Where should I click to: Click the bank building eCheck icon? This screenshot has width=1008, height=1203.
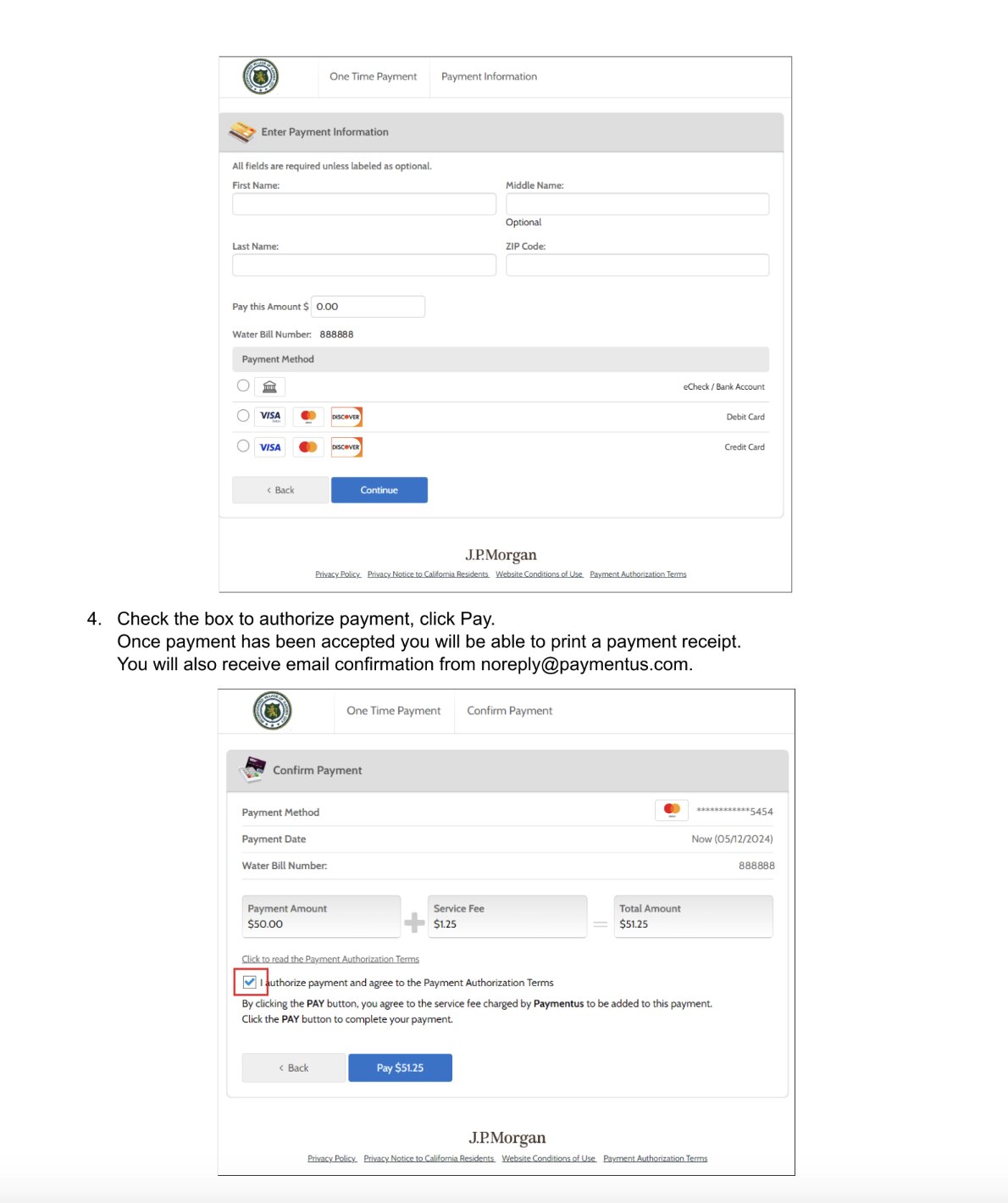click(x=269, y=387)
